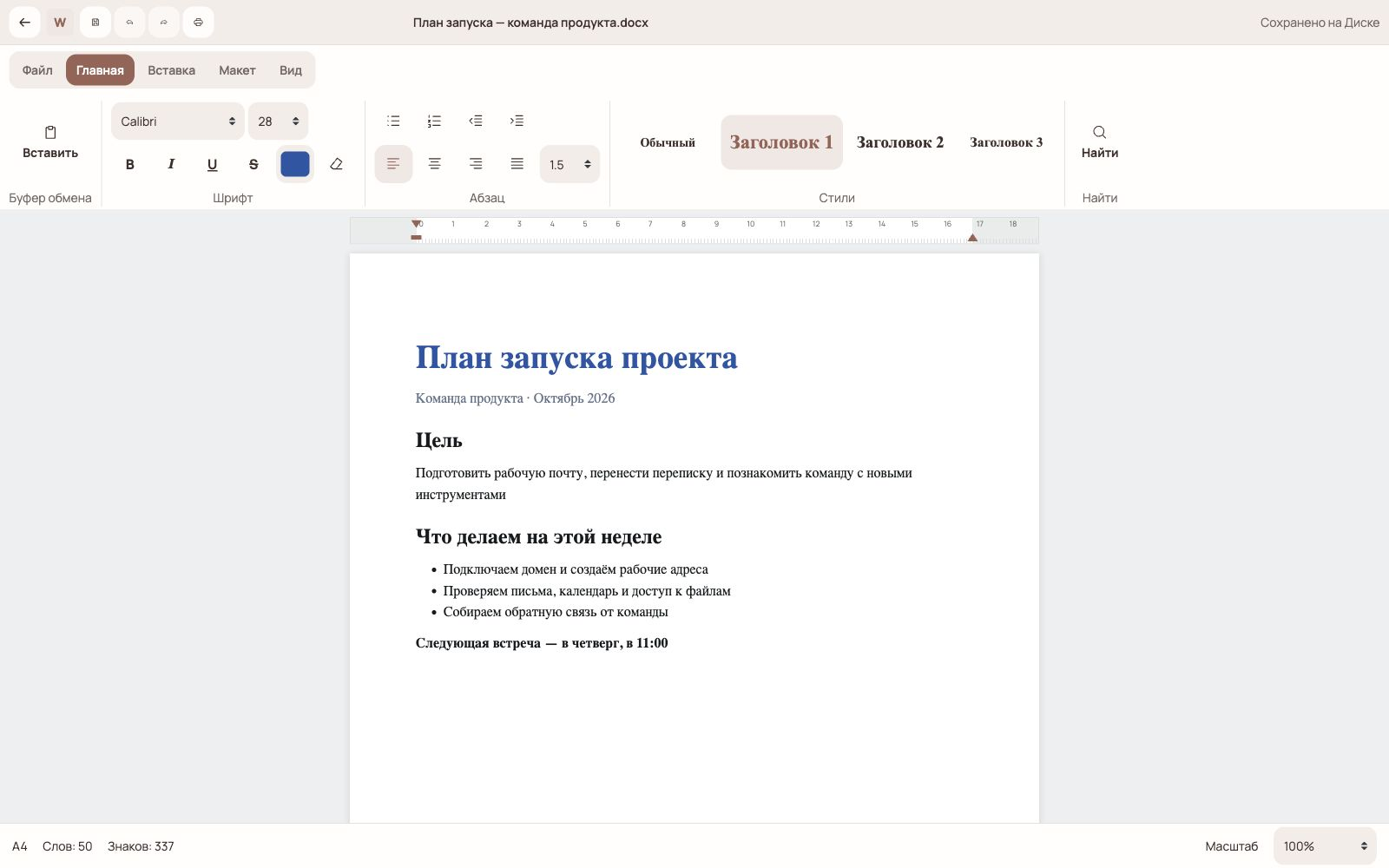1389x868 pixels.
Task: Align text to the right
Action: (476, 164)
